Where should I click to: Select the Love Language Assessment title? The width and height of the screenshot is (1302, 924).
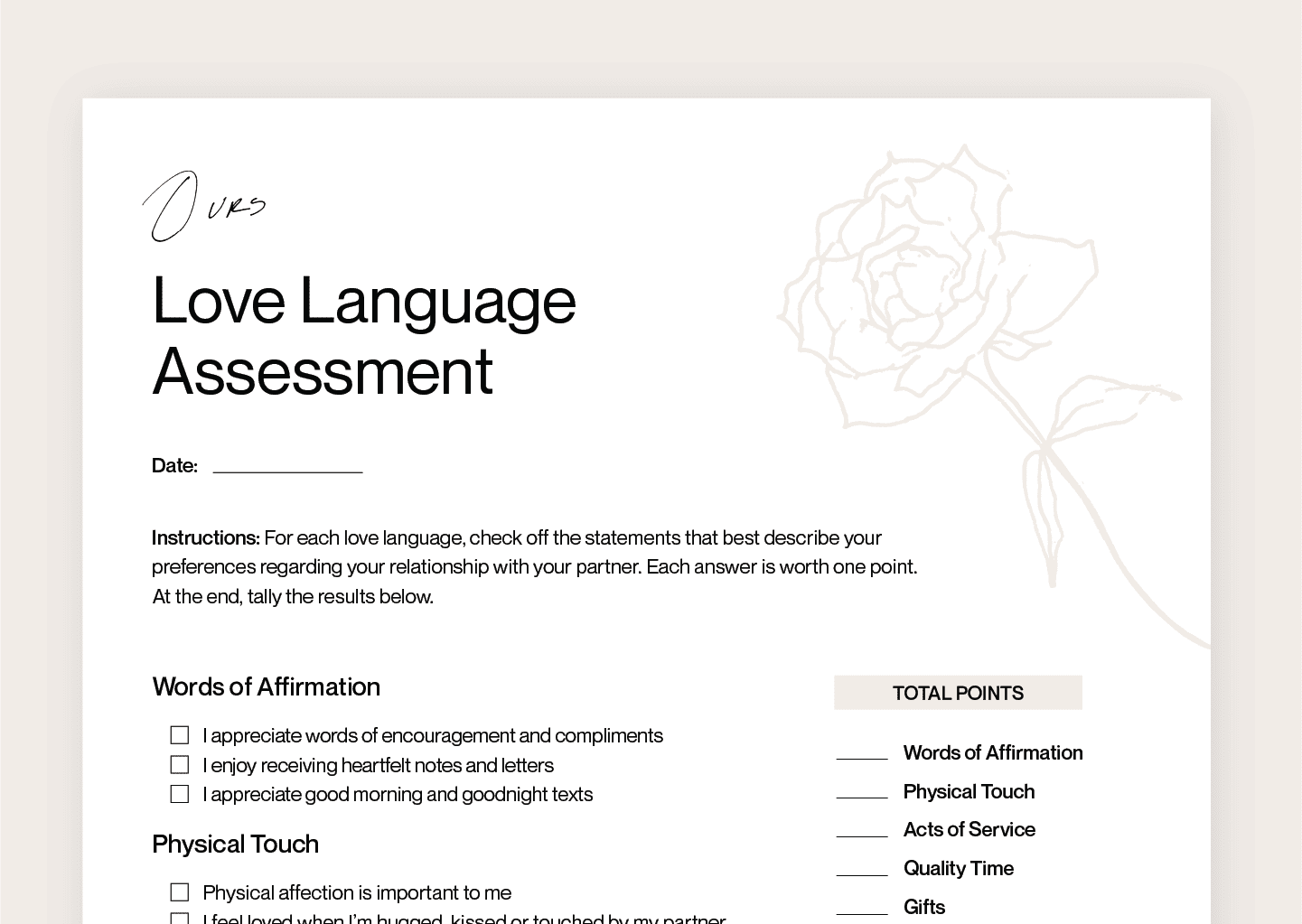pyautogui.click(x=363, y=335)
